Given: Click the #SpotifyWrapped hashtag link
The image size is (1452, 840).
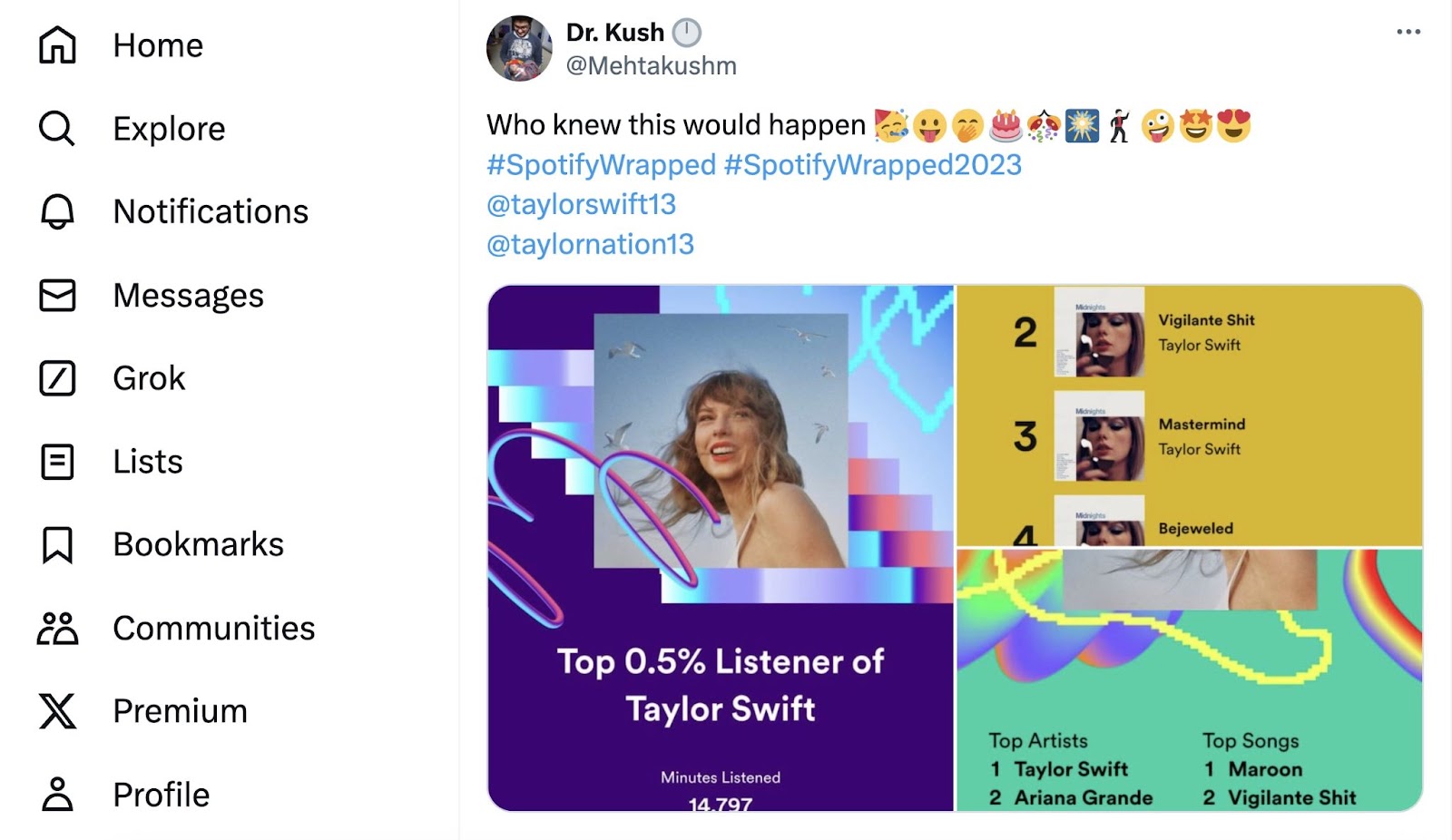Looking at the screenshot, I should pyautogui.click(x=599, y=164).
